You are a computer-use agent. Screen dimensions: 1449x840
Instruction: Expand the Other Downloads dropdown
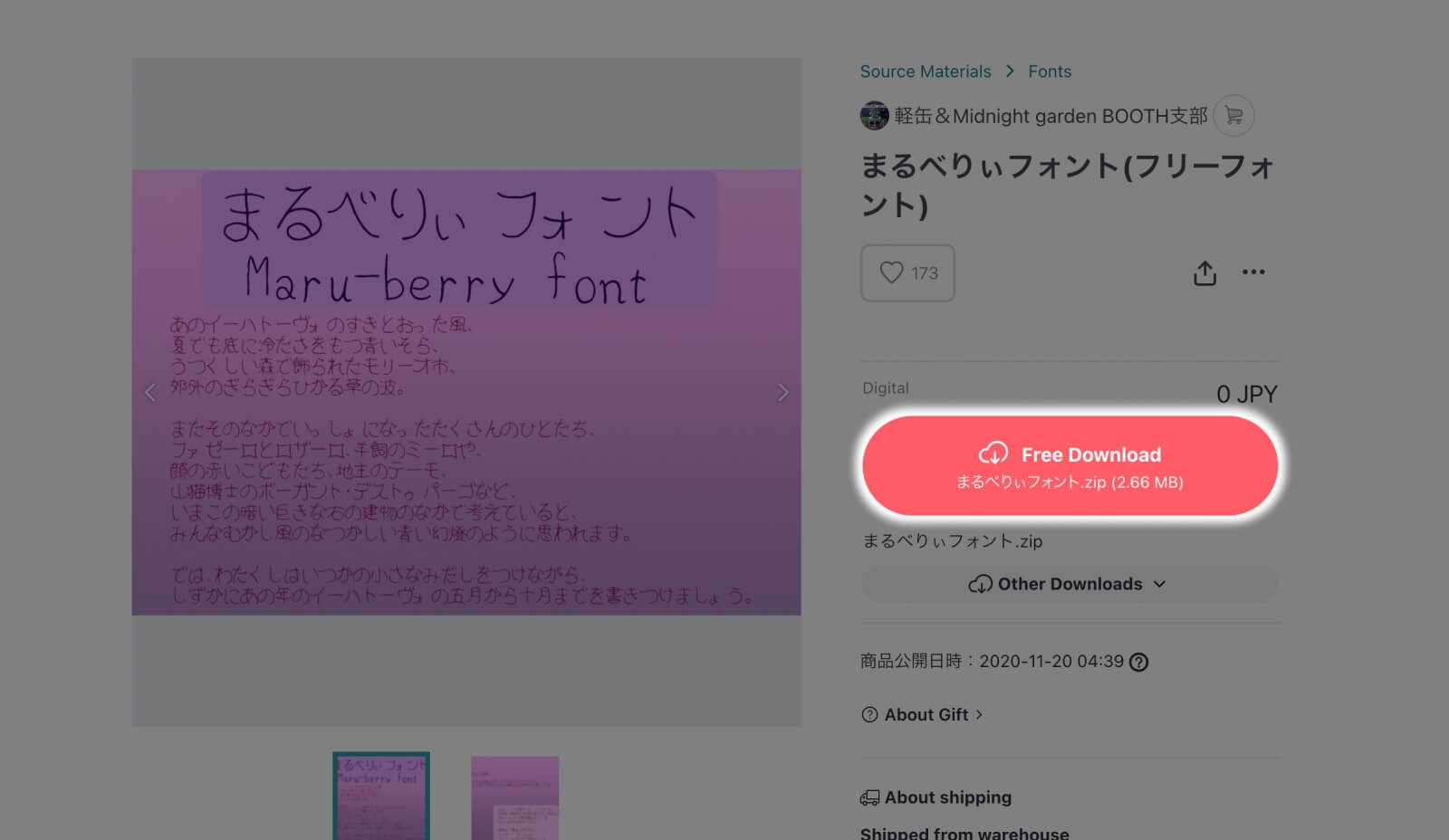tap(1069, 584)
